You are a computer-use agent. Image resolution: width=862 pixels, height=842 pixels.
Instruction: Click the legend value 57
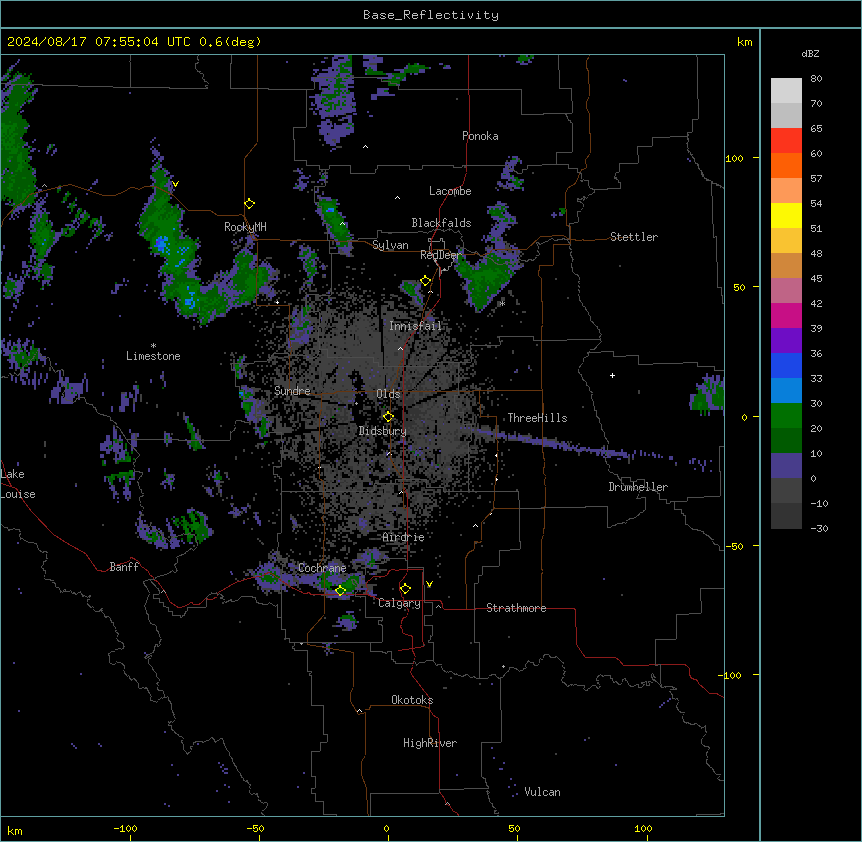click(x=816, y=179)
